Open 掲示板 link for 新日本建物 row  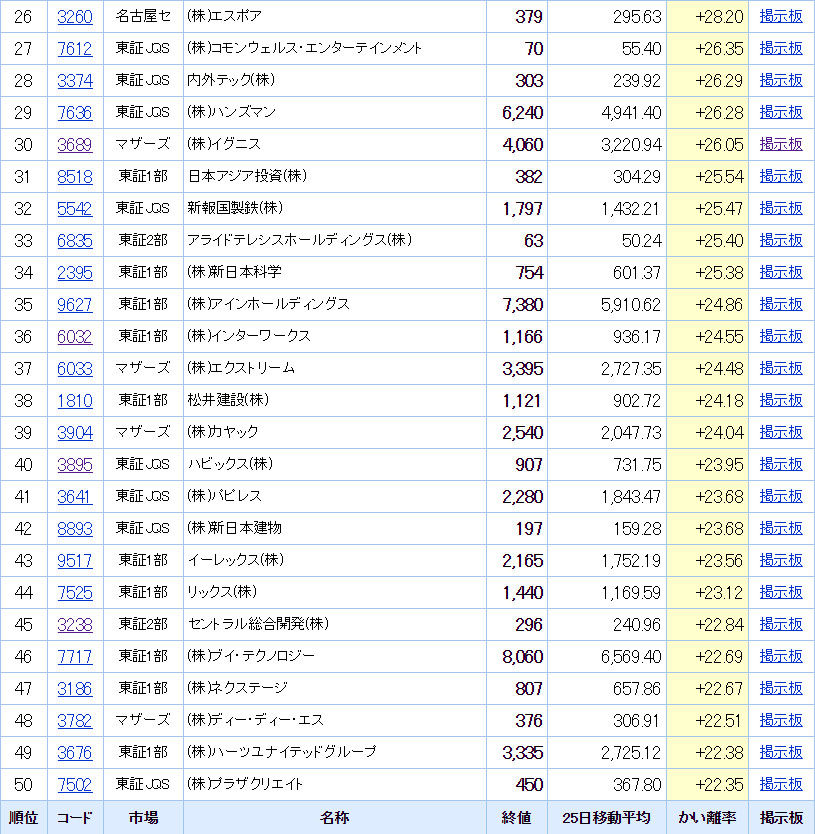coord(781,528)
